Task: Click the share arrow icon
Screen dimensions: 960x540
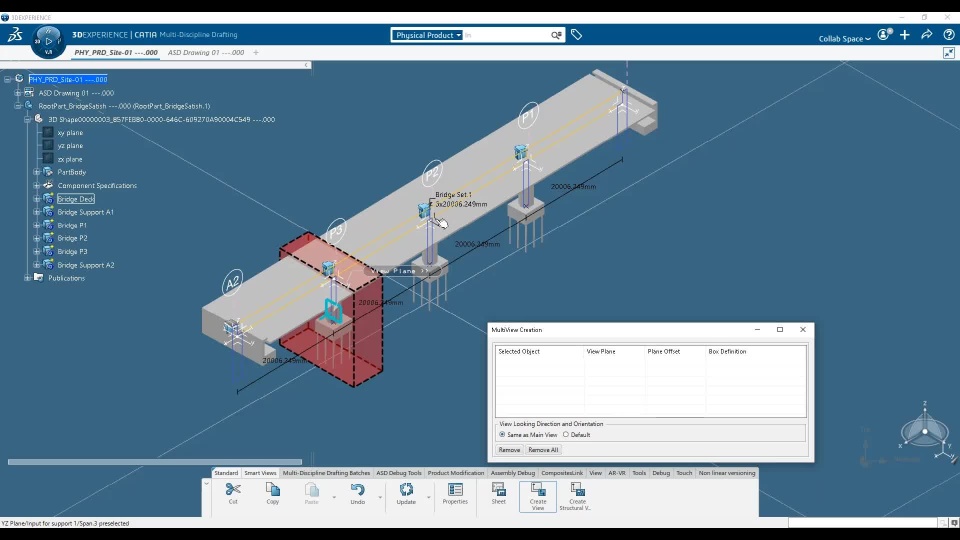Action: (926, 35)
